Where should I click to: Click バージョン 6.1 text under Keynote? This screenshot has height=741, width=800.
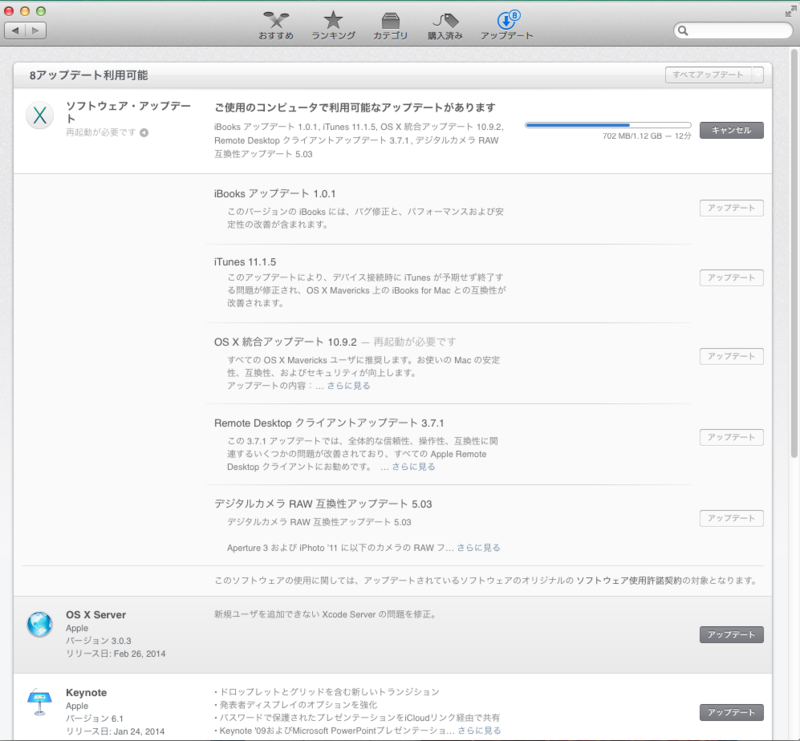pos(95,719)
